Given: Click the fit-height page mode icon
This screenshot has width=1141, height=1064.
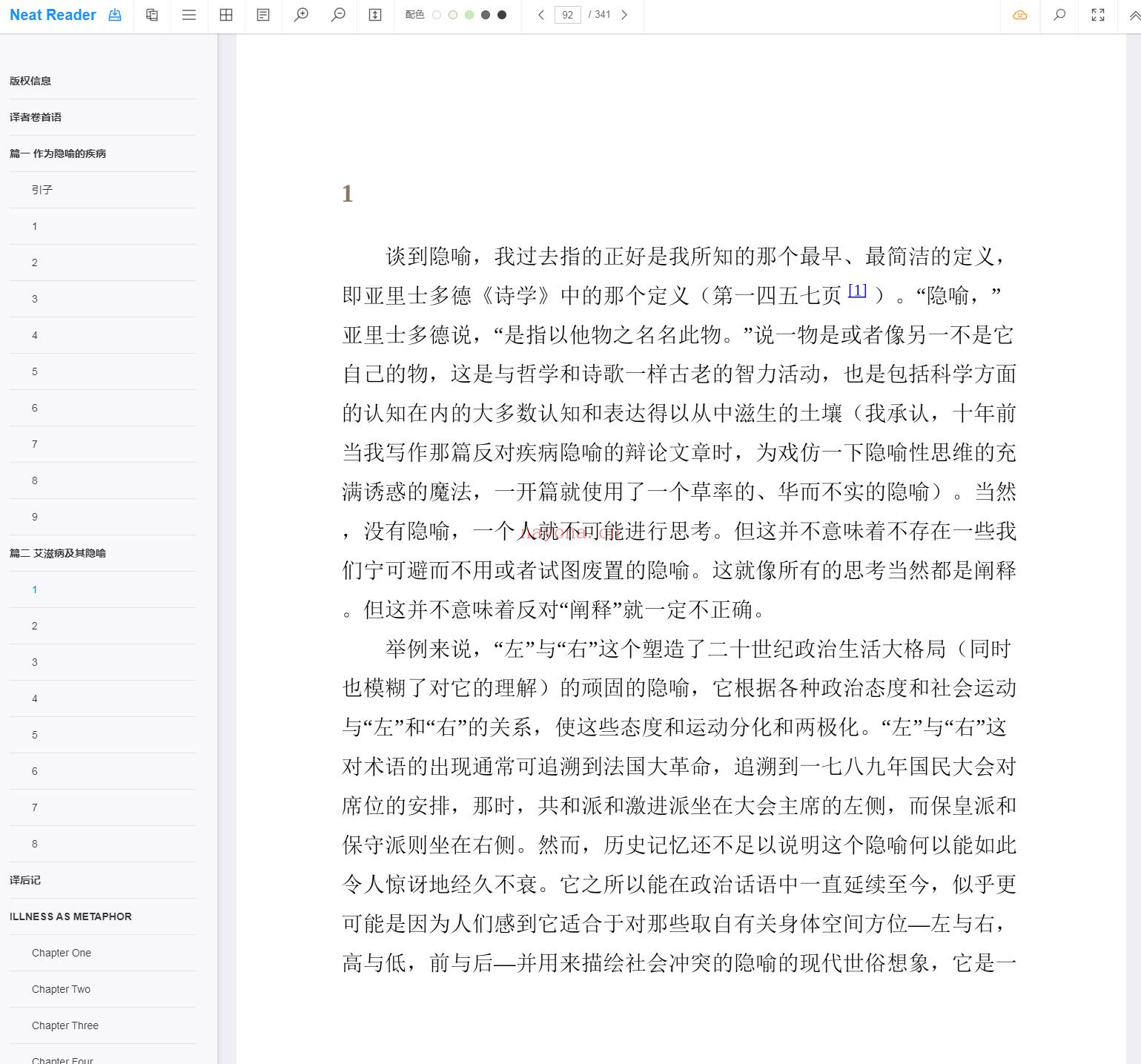Looking at the screenshot, I should click(x=375, y=15).
